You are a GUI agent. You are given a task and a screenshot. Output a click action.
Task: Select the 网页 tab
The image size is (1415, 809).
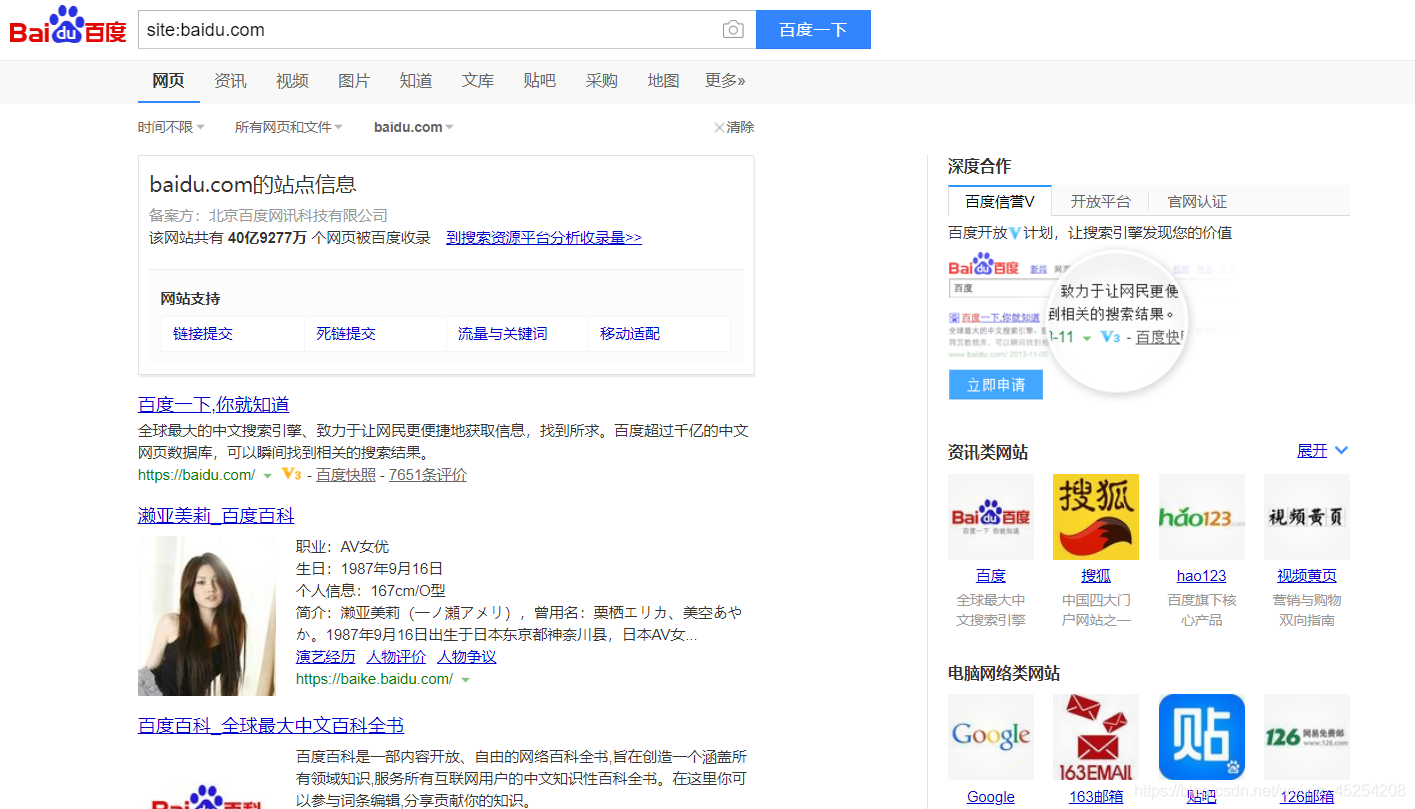pyautogui.click(x=168, y=81)
